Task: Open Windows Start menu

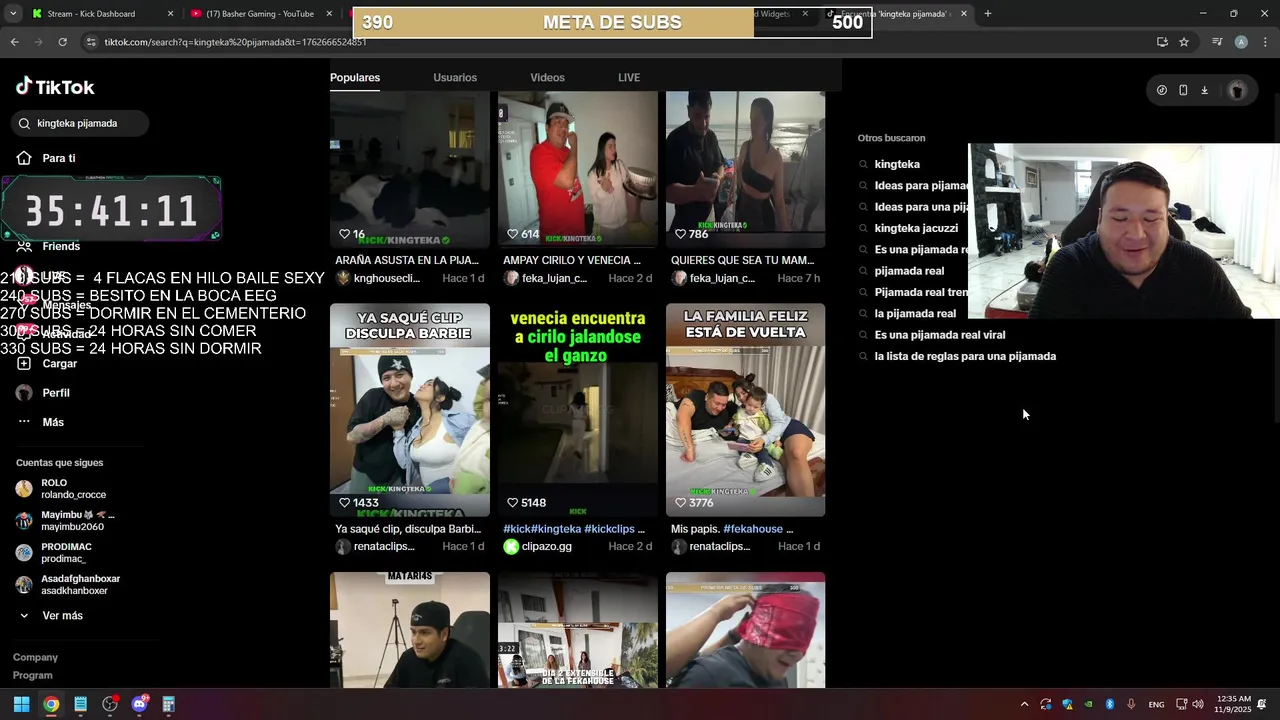Action: [21, 704]
